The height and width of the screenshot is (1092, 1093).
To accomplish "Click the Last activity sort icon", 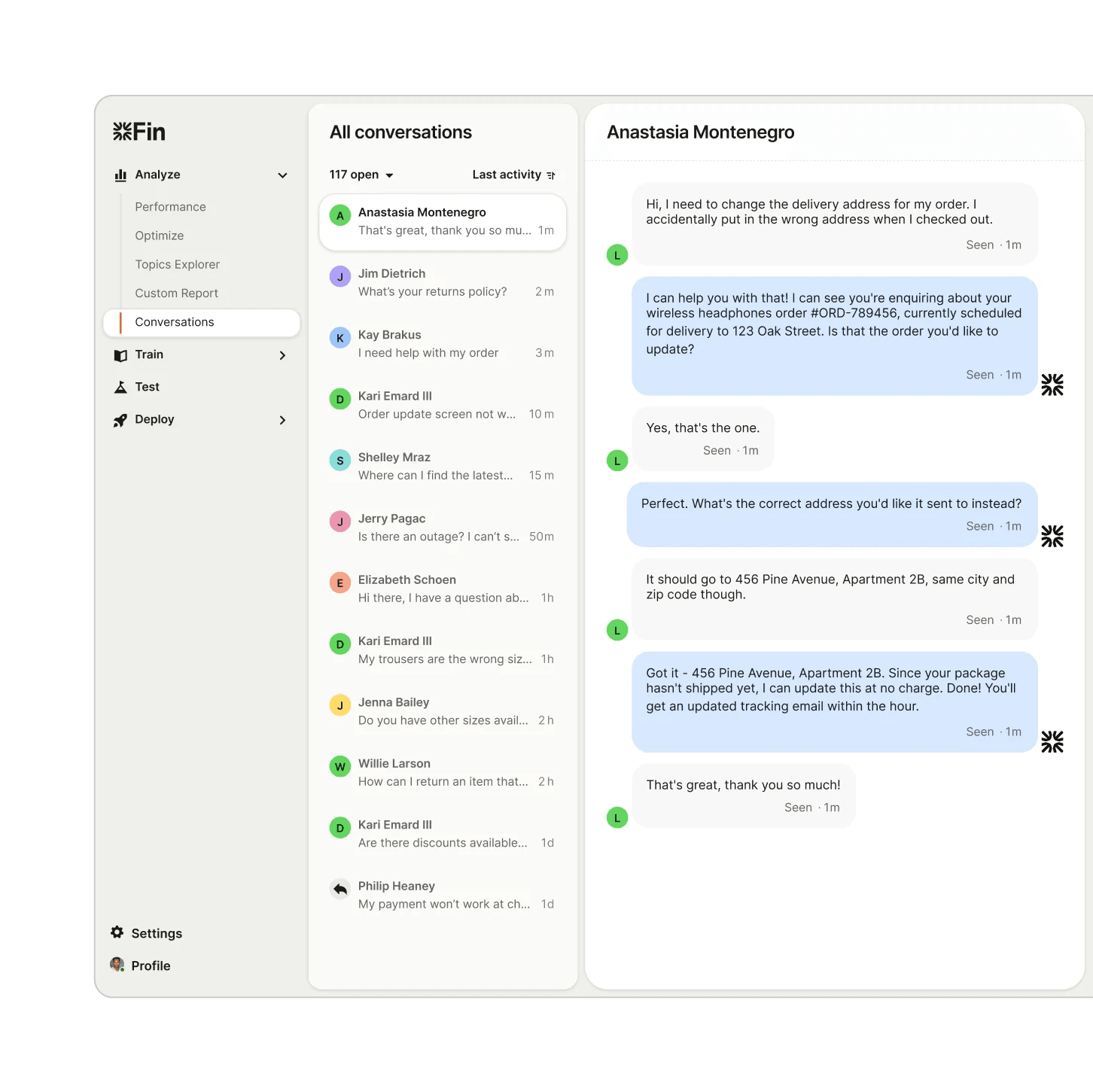I will pyautogui.click(x=551, y=175).
